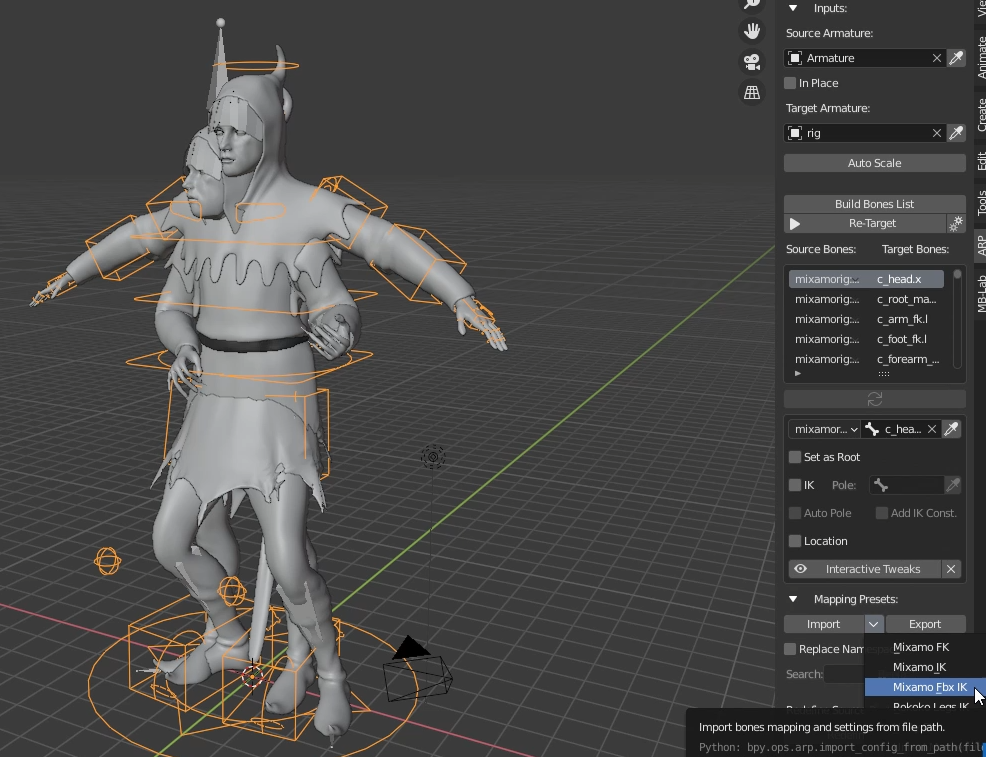Pick Source Armature with eyedropper

(x=956, y=58)
